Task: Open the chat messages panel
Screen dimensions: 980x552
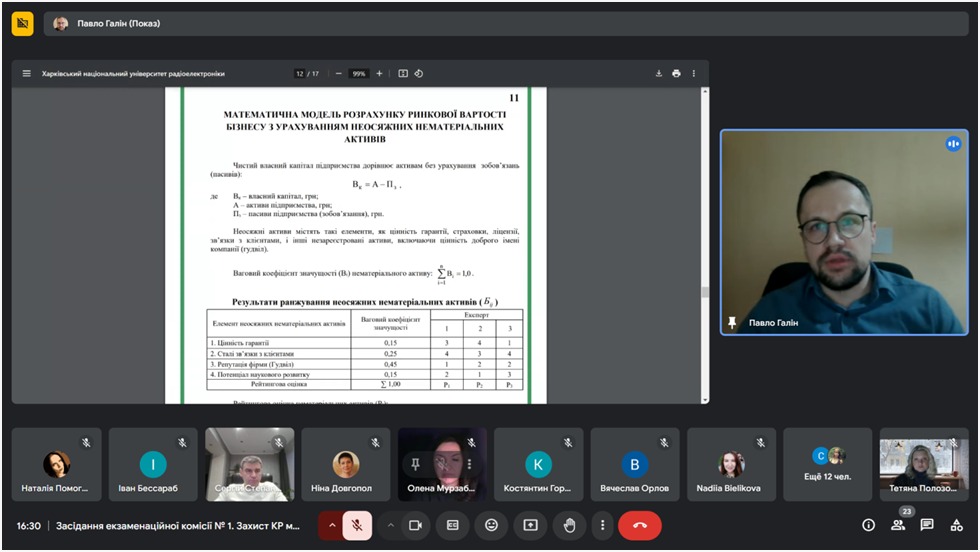Action: point(927,525)
